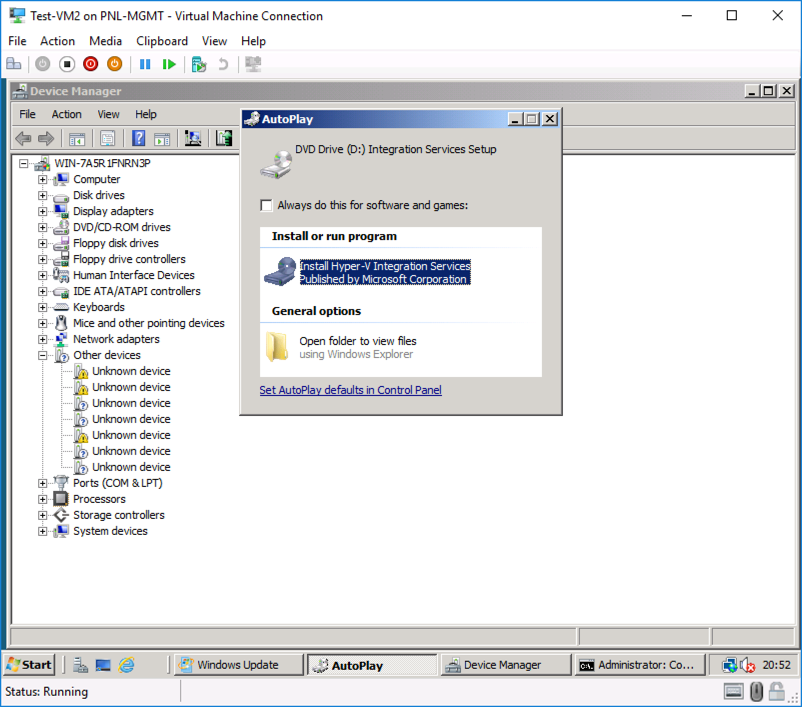Click the Back arrow in Device Manager toolbar
This screenshot has height=707, width=802.
coord(24,138)
